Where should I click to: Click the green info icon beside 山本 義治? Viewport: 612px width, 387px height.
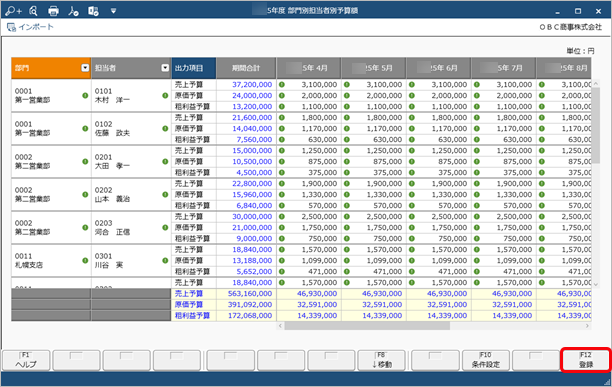165,194
